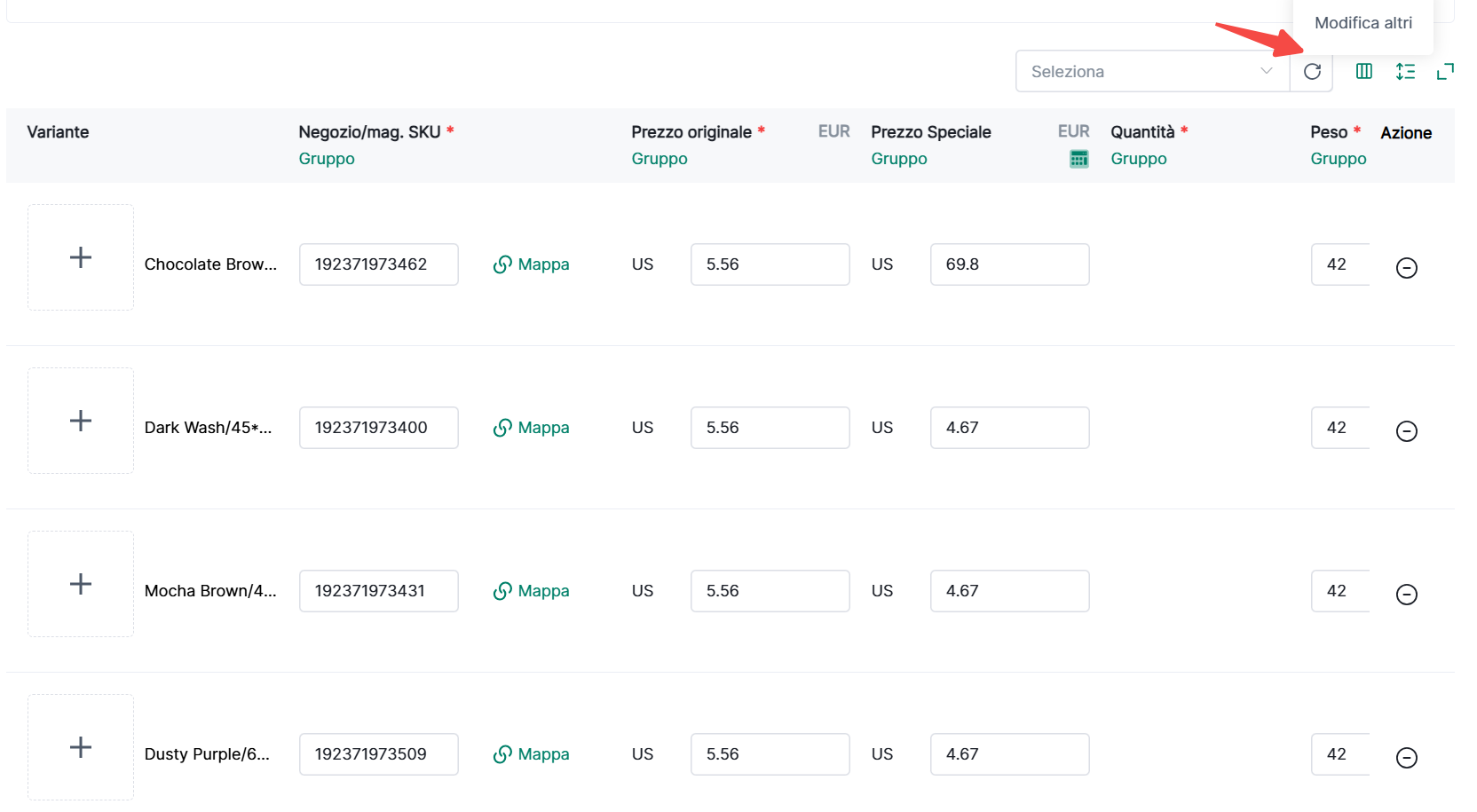
Task: Remove the Dark Wash variant row
Action: (x=1406, y=431)
